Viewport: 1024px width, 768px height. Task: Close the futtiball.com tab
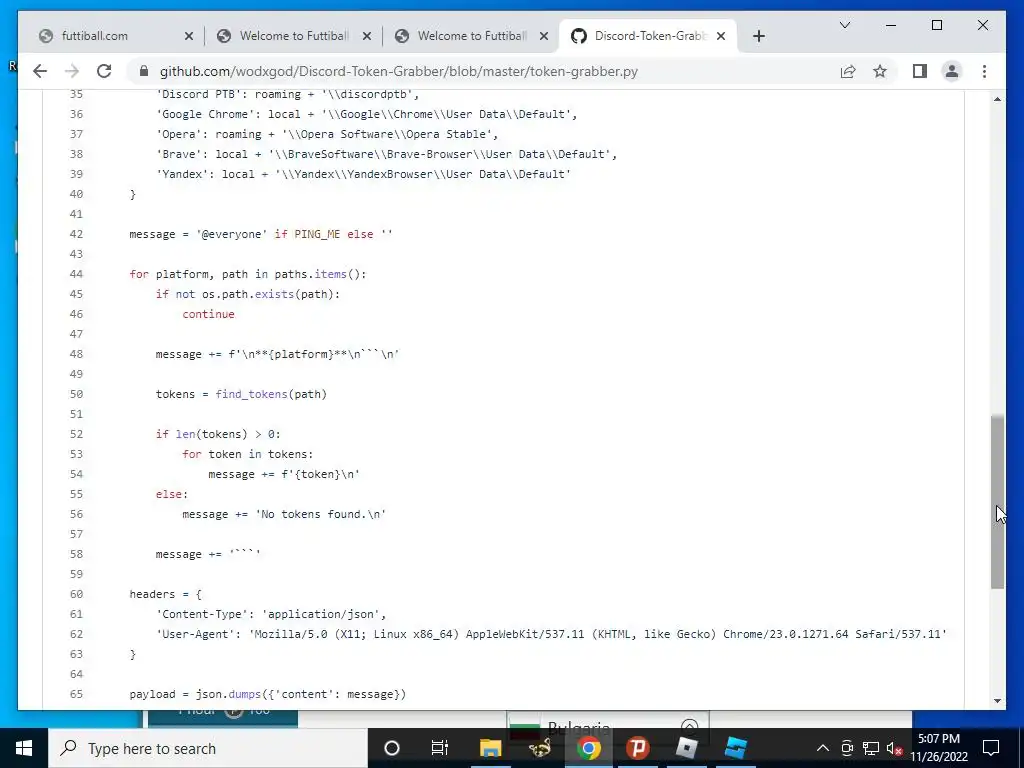pos(189,36)
